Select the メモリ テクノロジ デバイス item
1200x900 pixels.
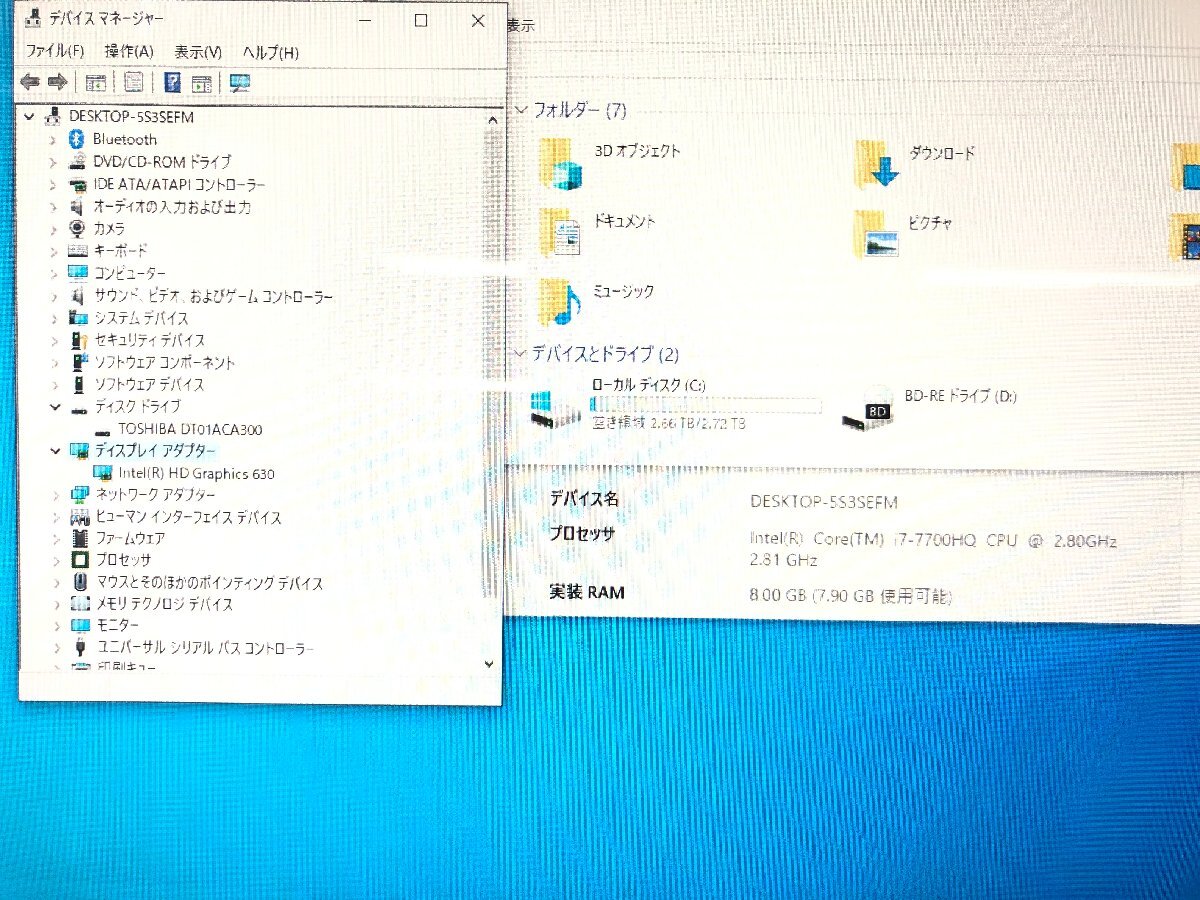pyautogui.click(x=165, y=604)
